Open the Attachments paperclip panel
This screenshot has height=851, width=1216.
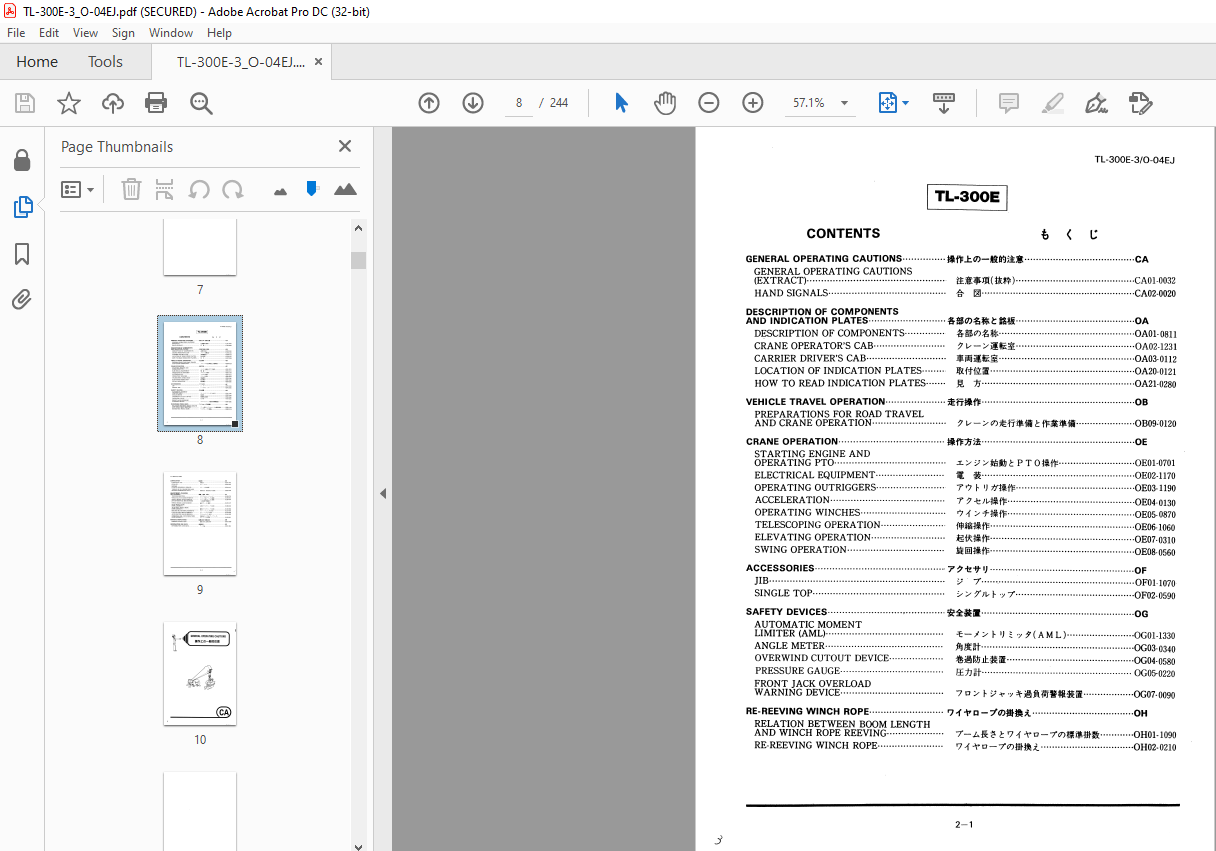(x=22, y=299)
